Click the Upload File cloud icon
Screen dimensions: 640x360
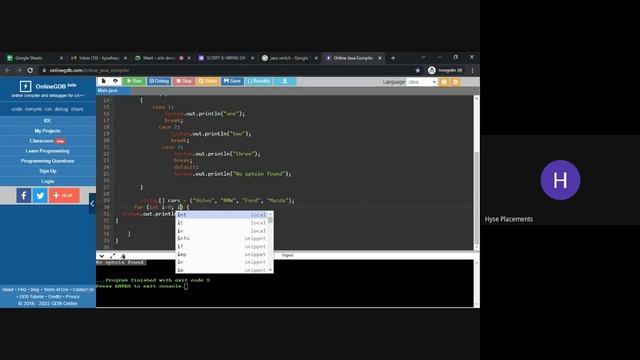[116, 81]
